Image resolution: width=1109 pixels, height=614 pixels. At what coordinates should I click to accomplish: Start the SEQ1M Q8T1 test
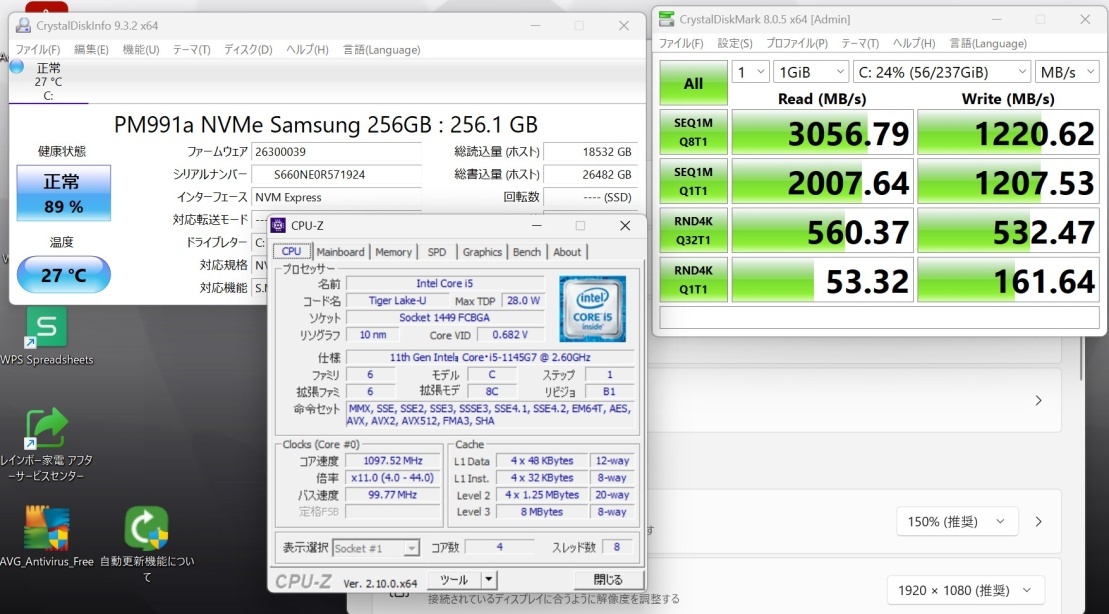coord(694,132)
